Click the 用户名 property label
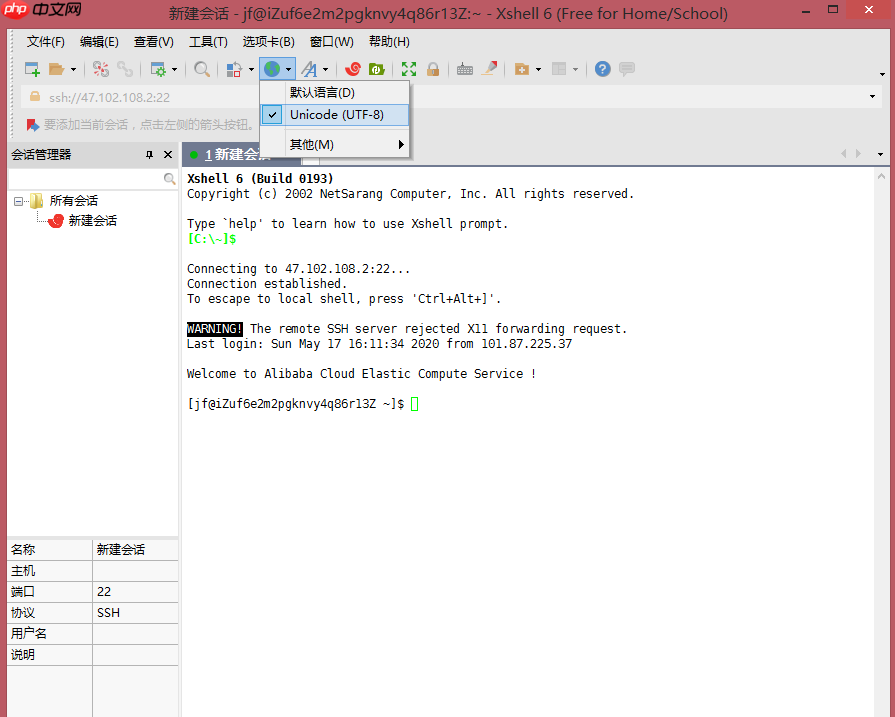The width and height of the screenshot is (895, 717). point(29,634)
